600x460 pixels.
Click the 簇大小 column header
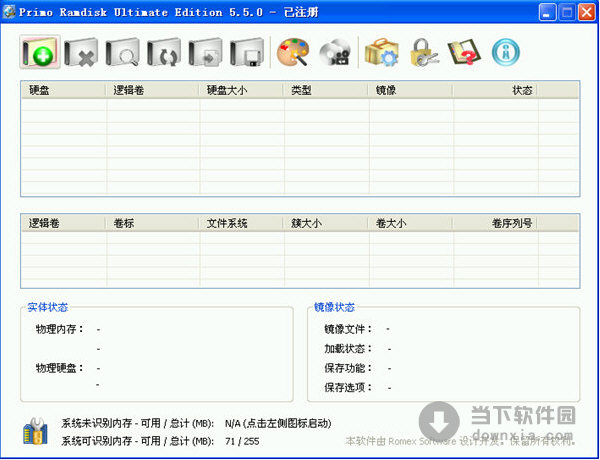click(x=326, y=223)
